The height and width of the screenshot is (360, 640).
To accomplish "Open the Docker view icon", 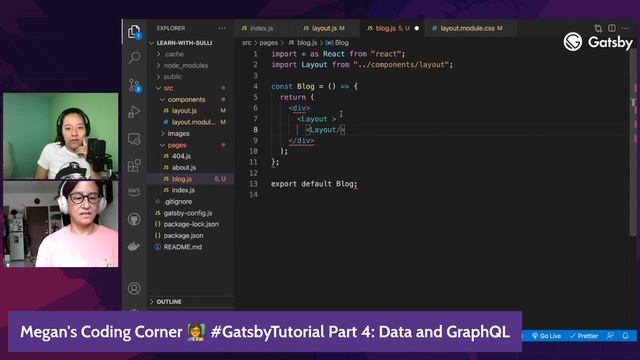I will 134,246.
